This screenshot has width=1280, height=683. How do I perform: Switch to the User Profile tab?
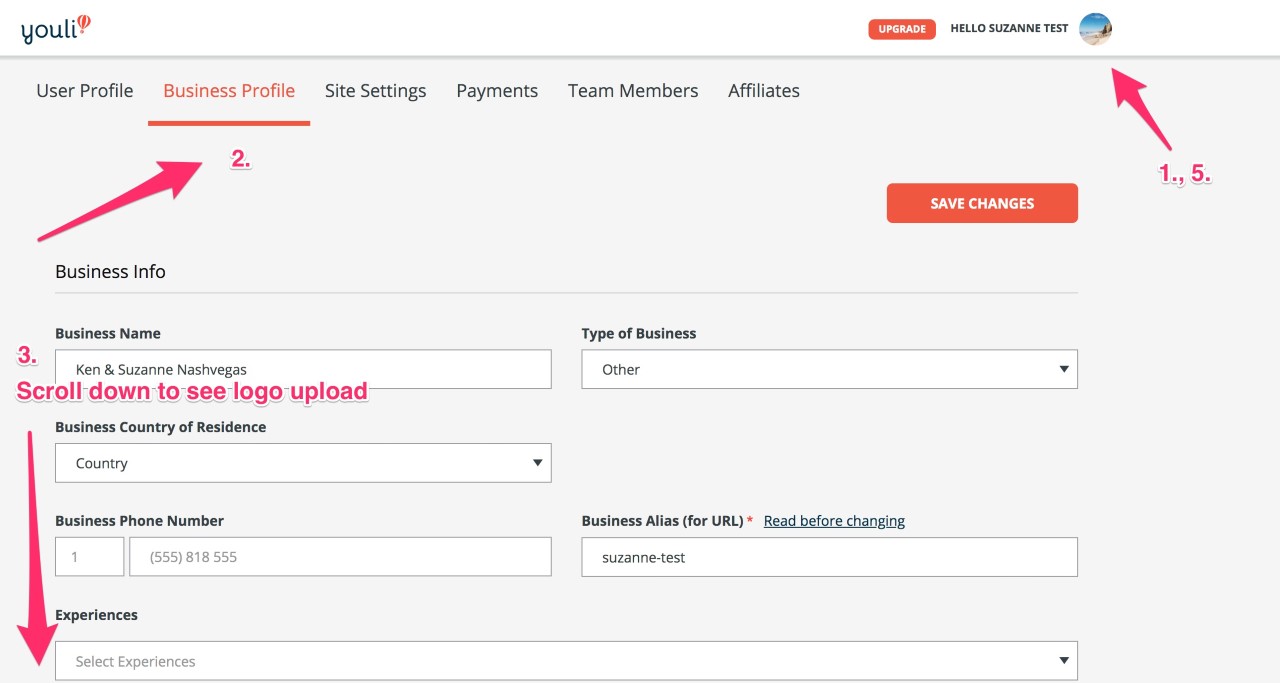(85, 91)
